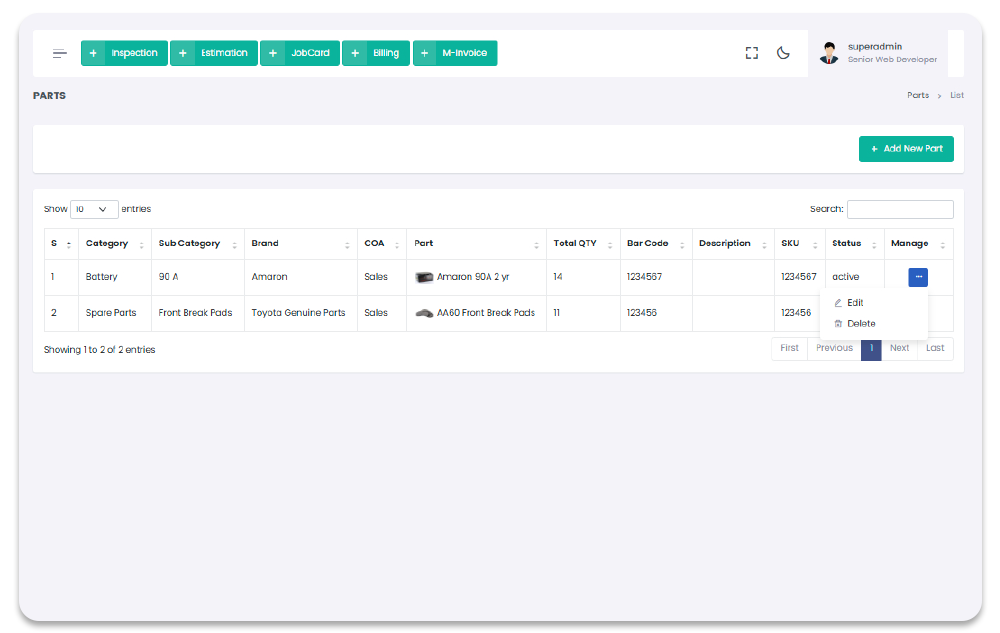Click the AA60 Front Break Pads image
The width and height of the screenshot is (1000, 633).
[424, 313]
